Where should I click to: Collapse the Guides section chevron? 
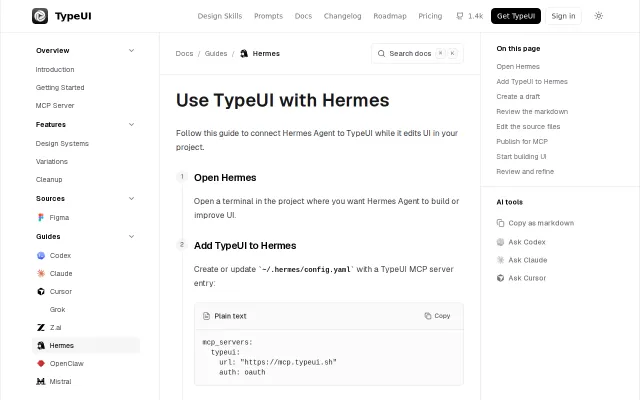131,236
